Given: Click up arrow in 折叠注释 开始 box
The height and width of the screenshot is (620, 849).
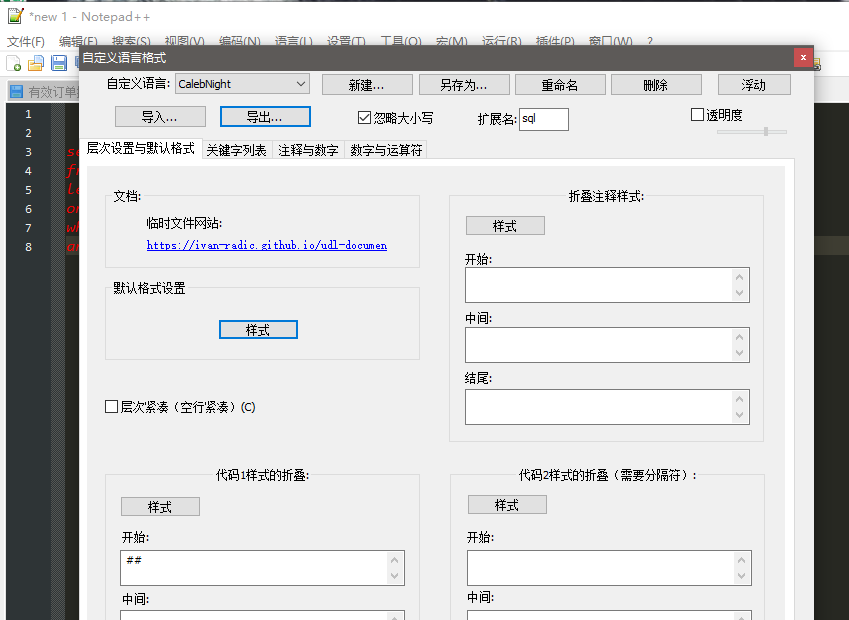Looking at the screenshot, I should click(740, 277).
